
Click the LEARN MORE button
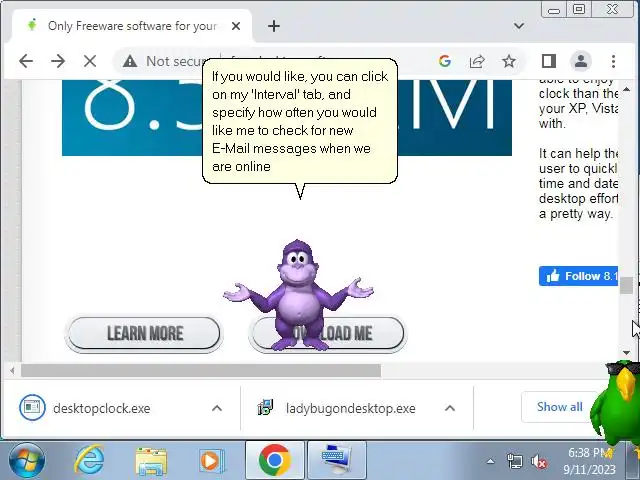(x=144, y=333)
